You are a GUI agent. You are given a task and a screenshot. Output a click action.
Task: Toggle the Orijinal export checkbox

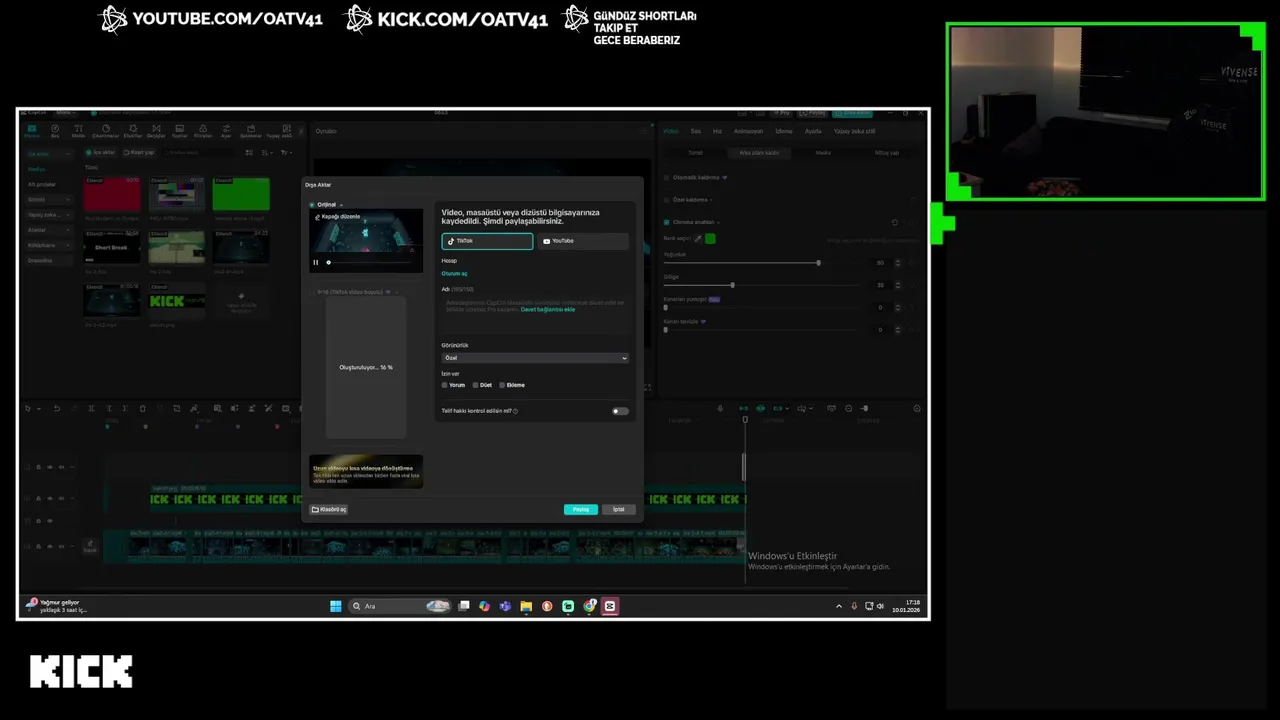(312, 204)
